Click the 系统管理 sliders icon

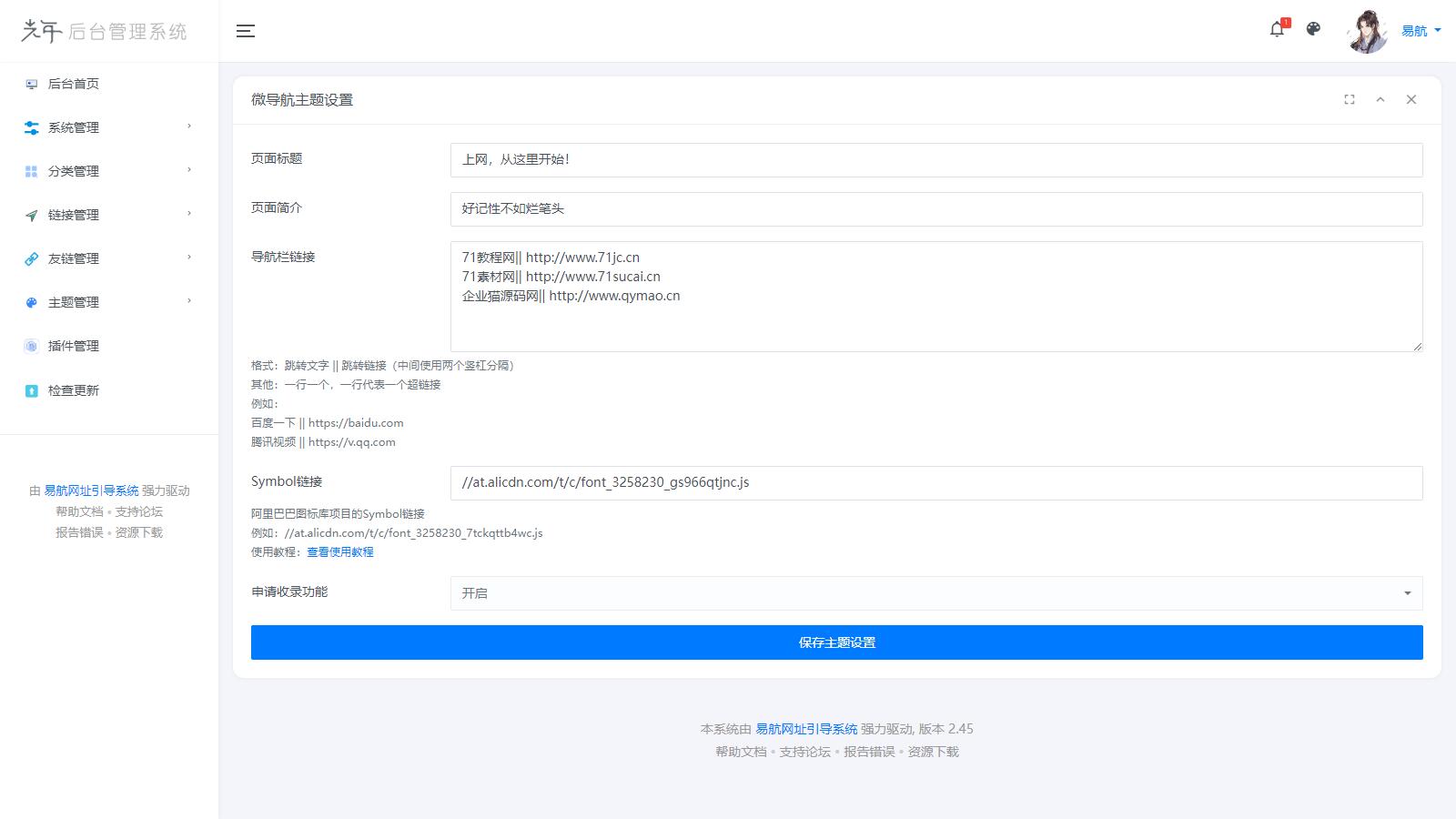[32, 127]
